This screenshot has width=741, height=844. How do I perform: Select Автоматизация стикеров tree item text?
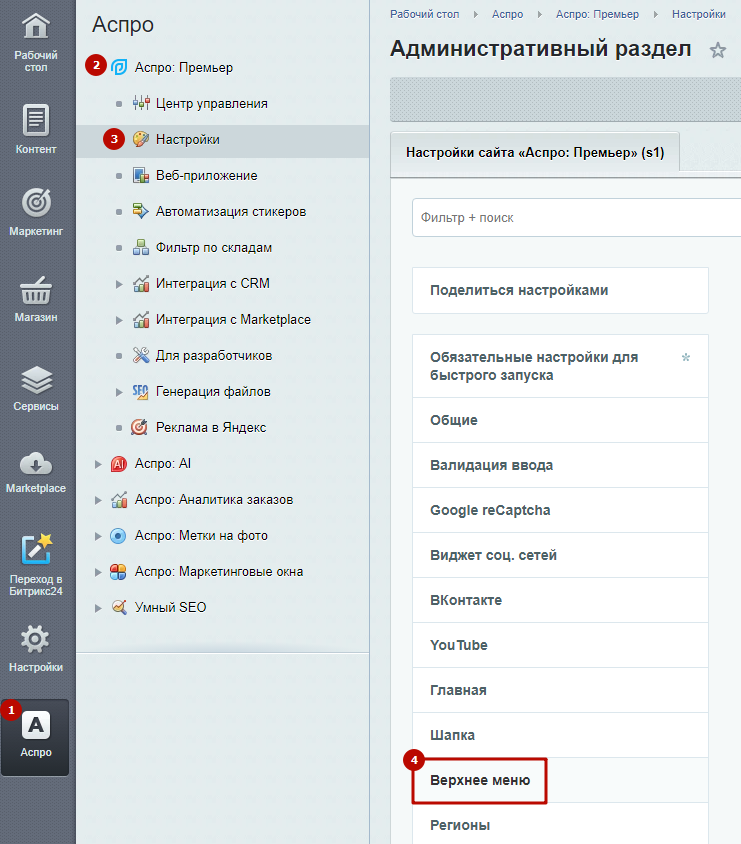231,212
